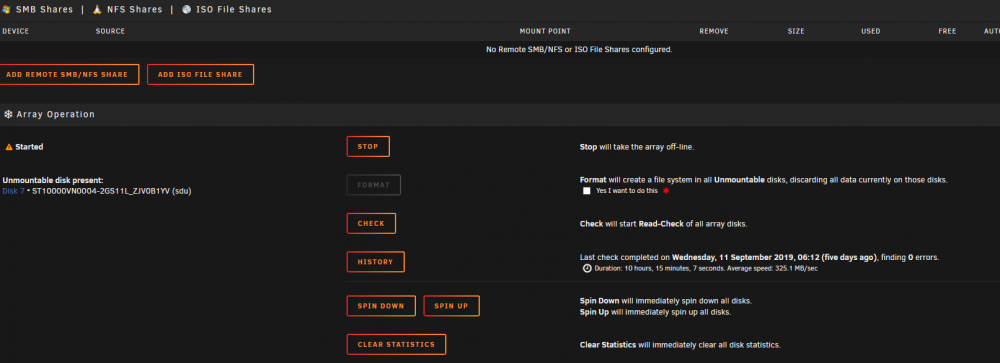Click the 'Started' array status text
Viewport: 1000px width, 363px height.
[29, 147]
